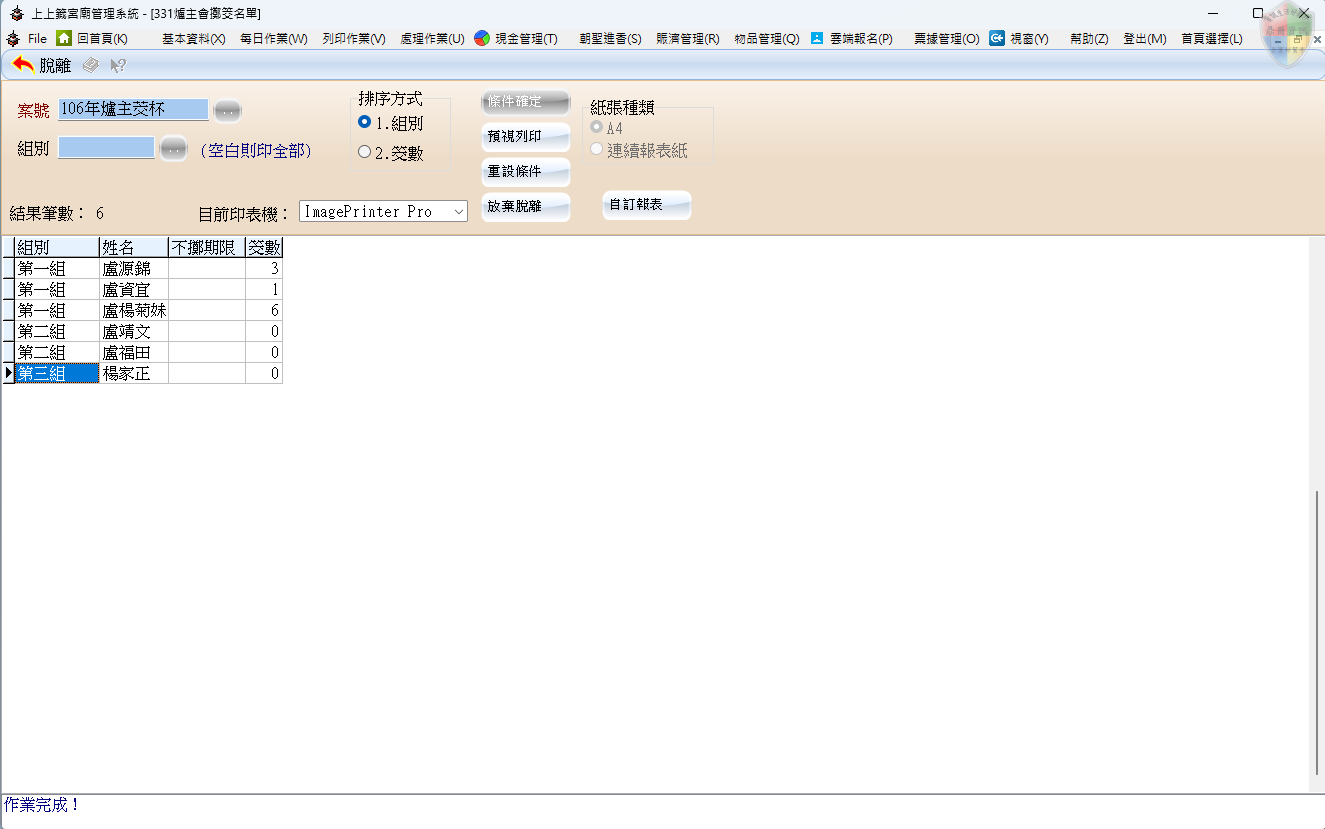
Task: Click the pie chart icon for 現金管理
Action: tap(482, 38)
